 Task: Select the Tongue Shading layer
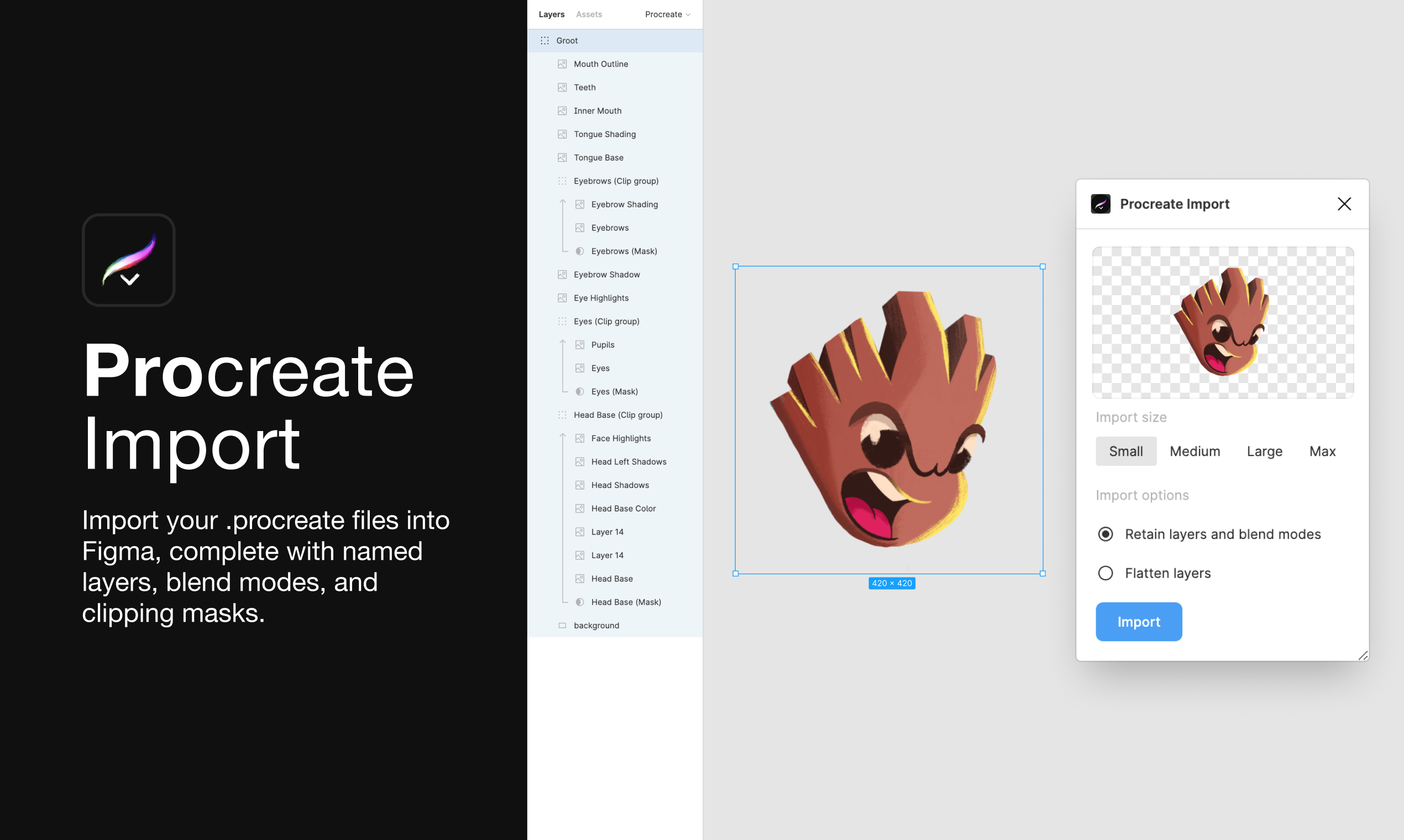(x=615, y=134)
